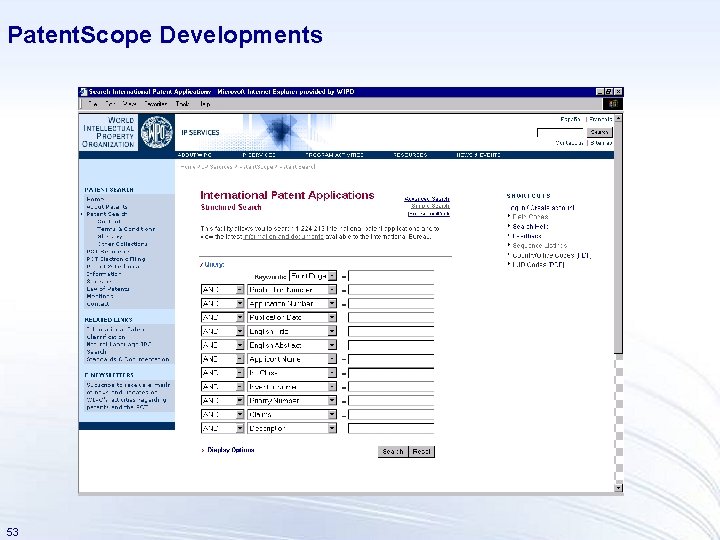The image size is (720, 540).
Task: Open the View menu
Action: click(129, 104)
